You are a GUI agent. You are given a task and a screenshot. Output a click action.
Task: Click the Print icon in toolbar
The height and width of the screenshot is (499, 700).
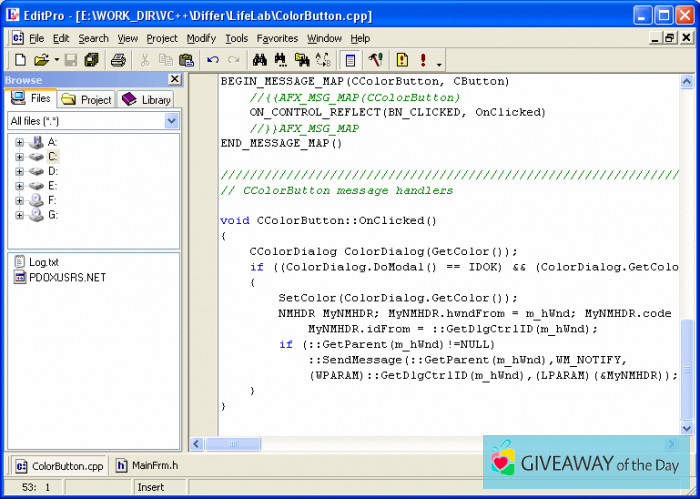click(x=118, y=60)
